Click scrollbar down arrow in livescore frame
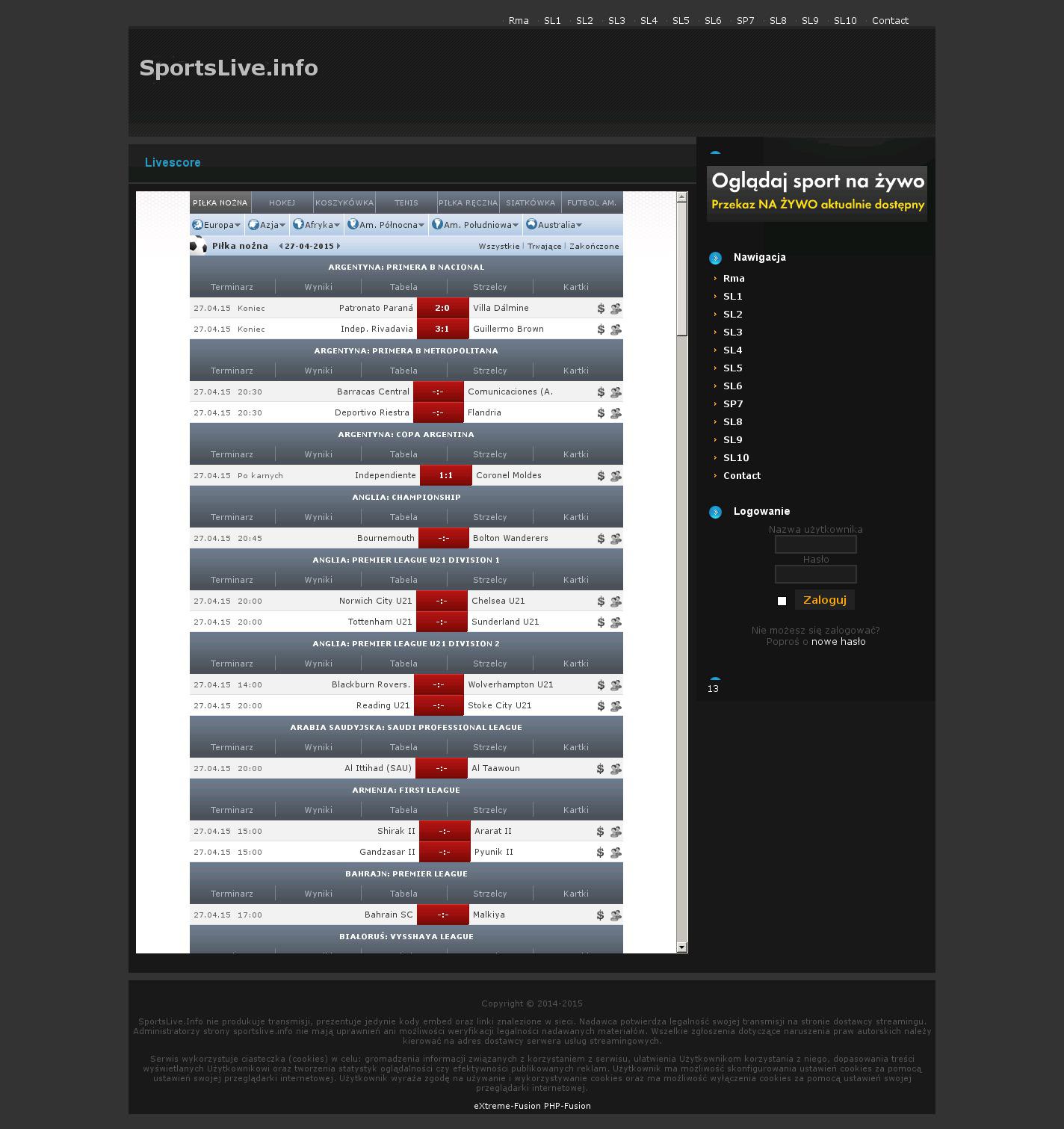 (681, 947)
